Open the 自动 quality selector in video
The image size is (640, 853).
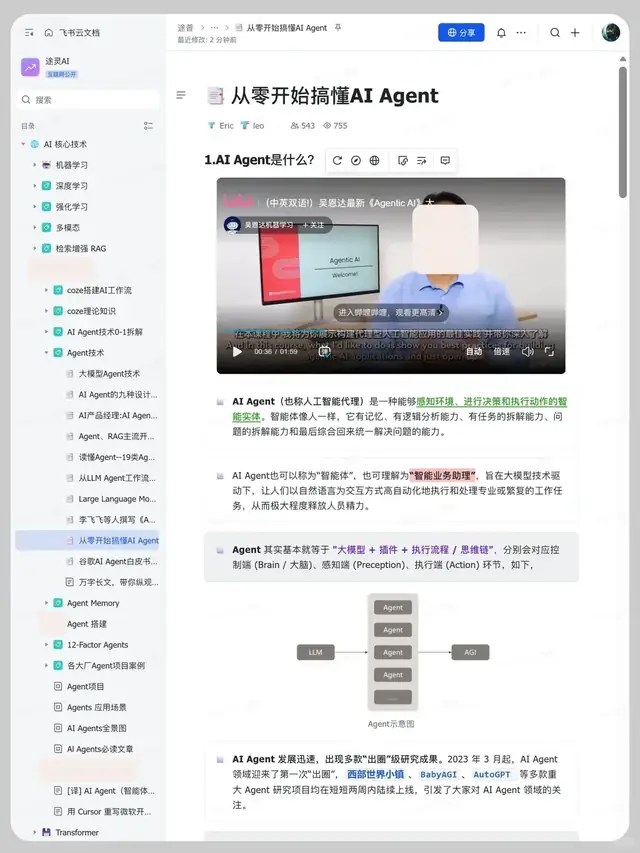[x=473, y=351]
